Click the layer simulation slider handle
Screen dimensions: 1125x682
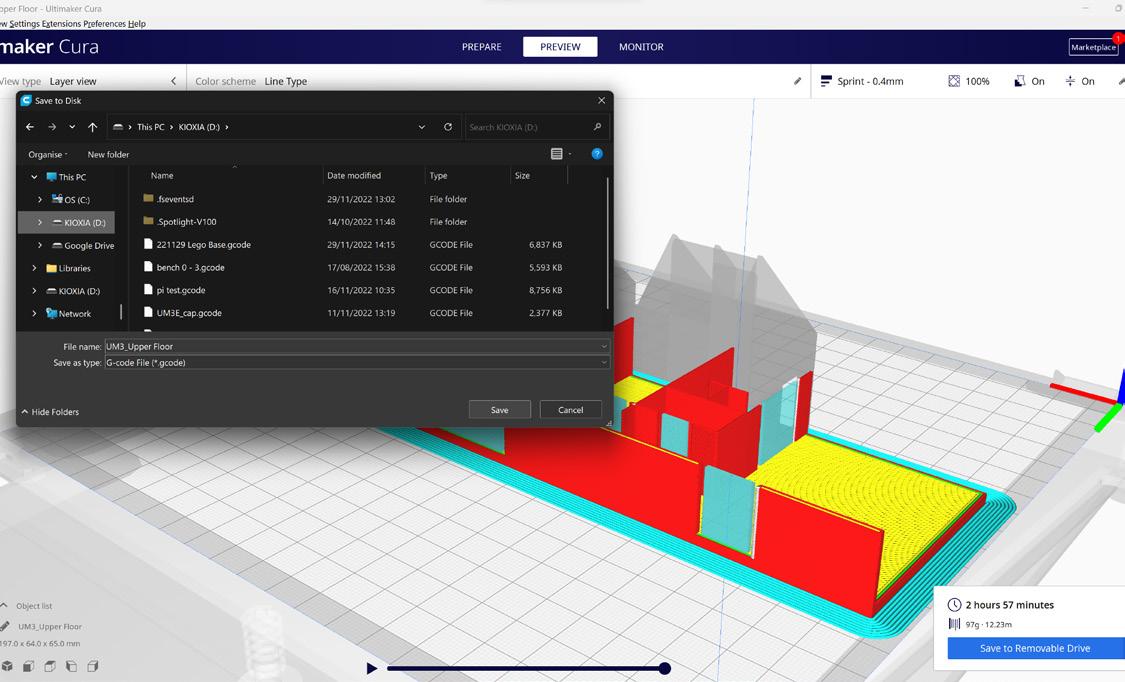(x=665, y=668)
